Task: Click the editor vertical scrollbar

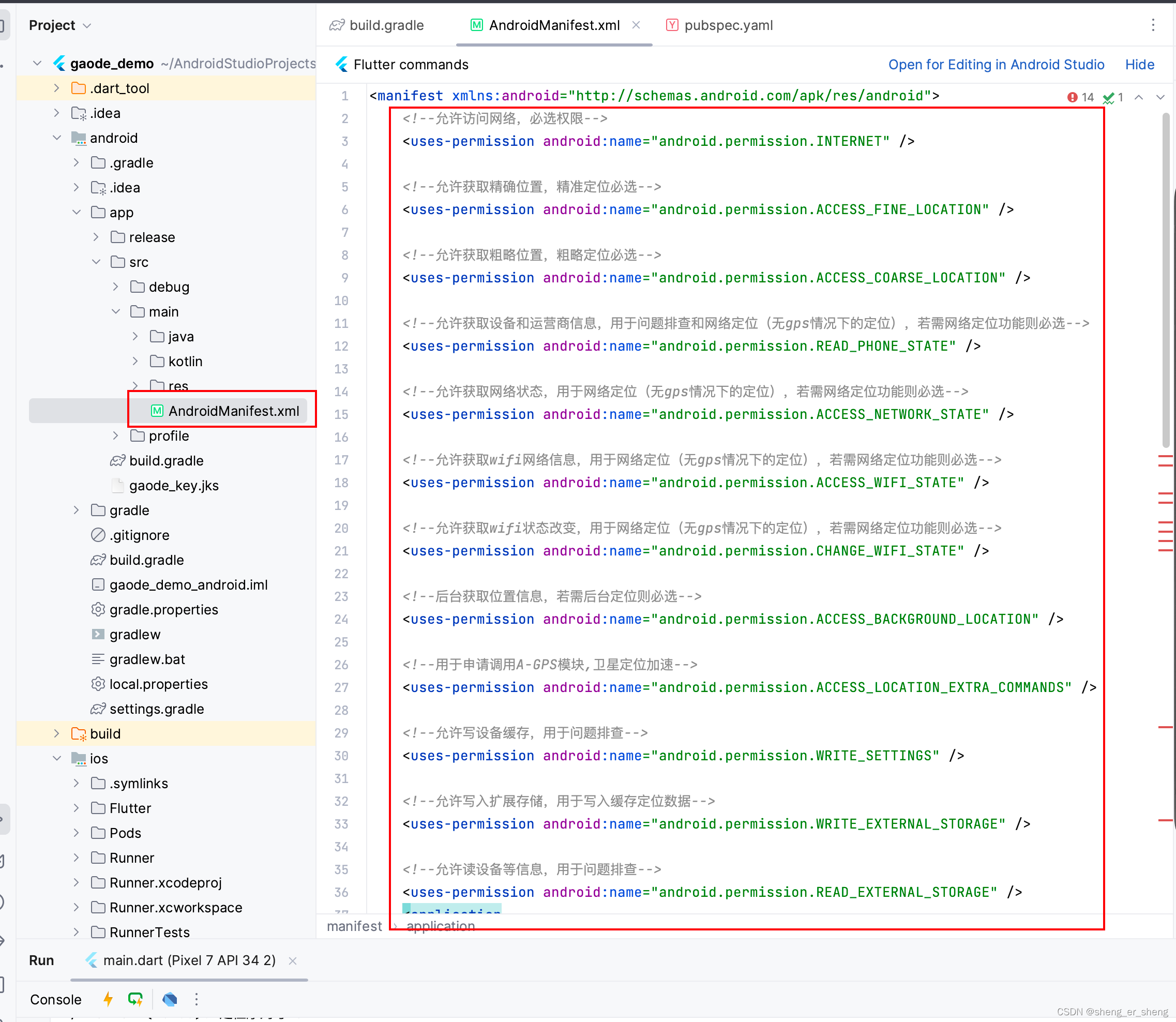Action: pyautogui.click(x=1166, y=281)
